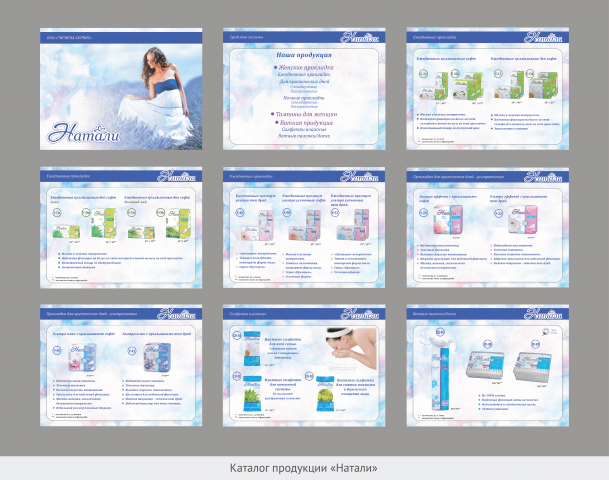This screenshot has width=609, height=480.
Task: Click 'Для критических дней' line in contents slide
Action: point(304,82)
